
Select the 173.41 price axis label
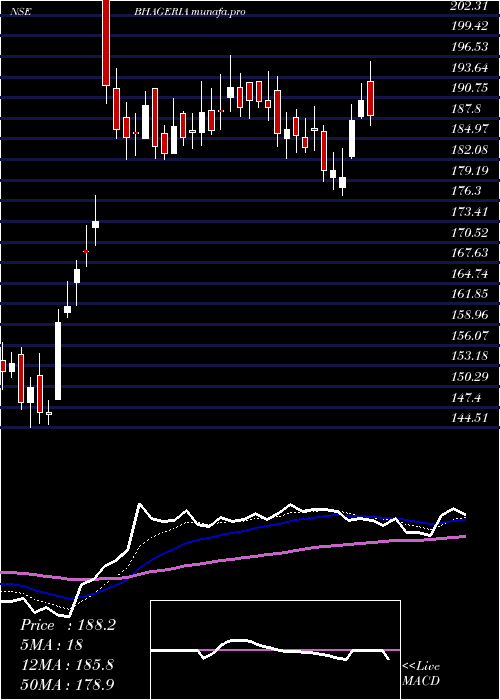471,212
